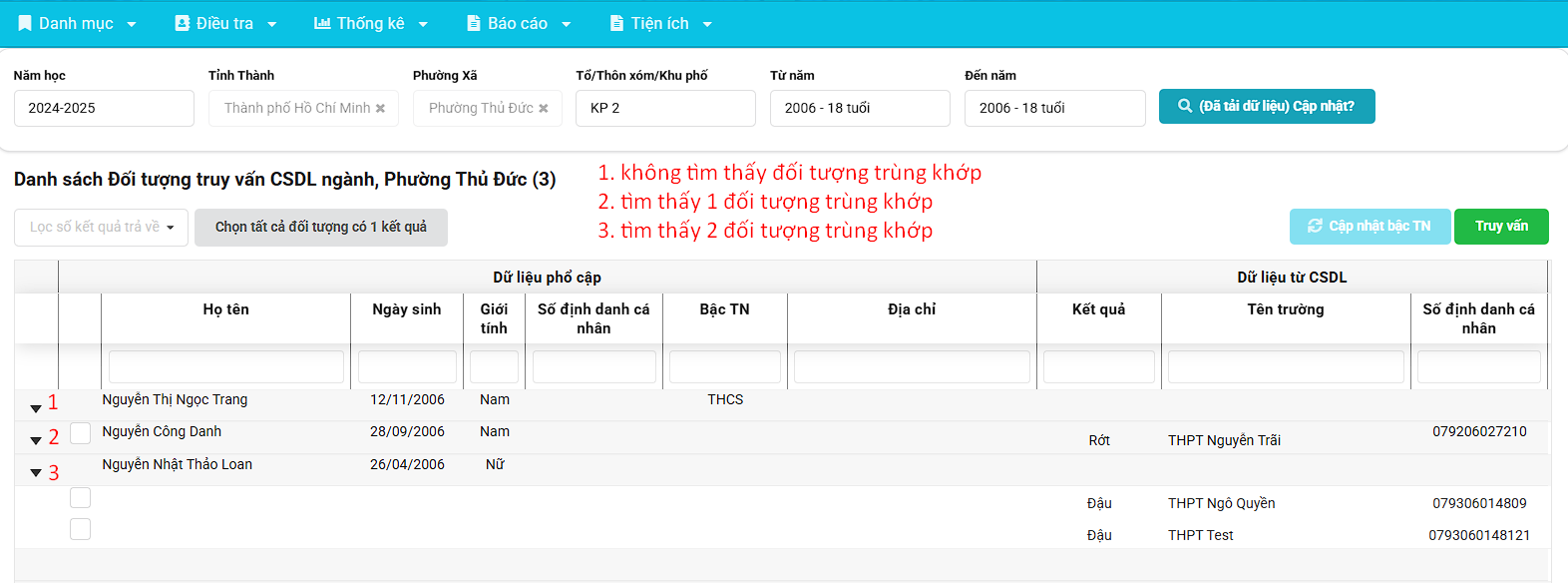
Task: Click the Họ tên filter input field
Action: [226, 367]
